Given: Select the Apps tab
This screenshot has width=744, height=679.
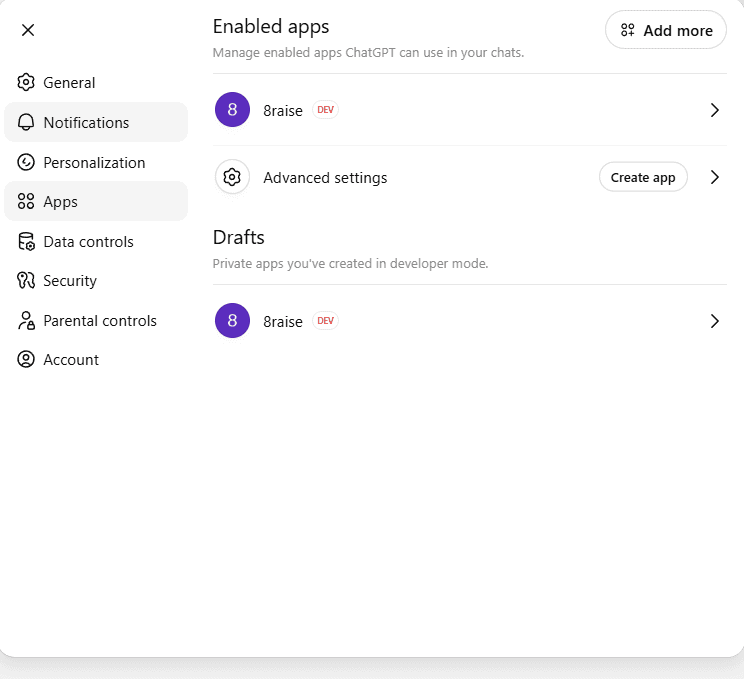Looking at the screenshot, I should point(96,201).
